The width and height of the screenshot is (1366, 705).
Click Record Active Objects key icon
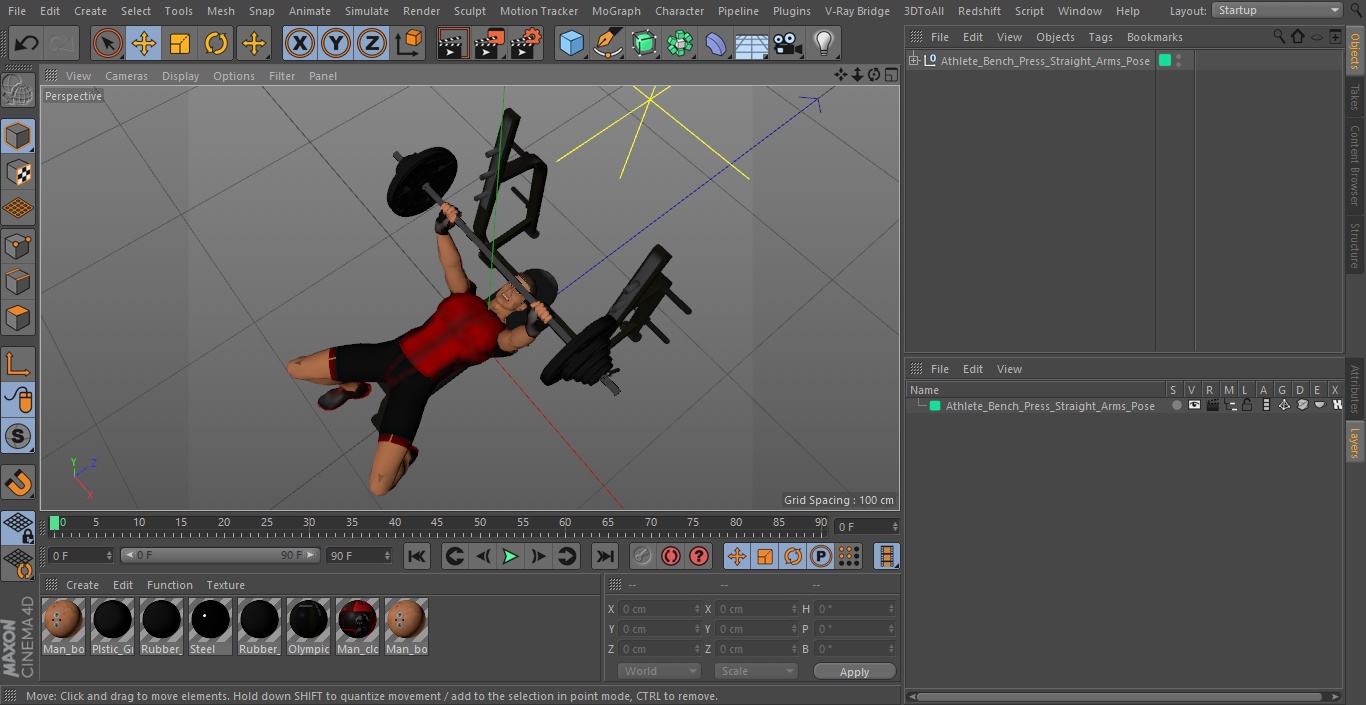point(643,556)
